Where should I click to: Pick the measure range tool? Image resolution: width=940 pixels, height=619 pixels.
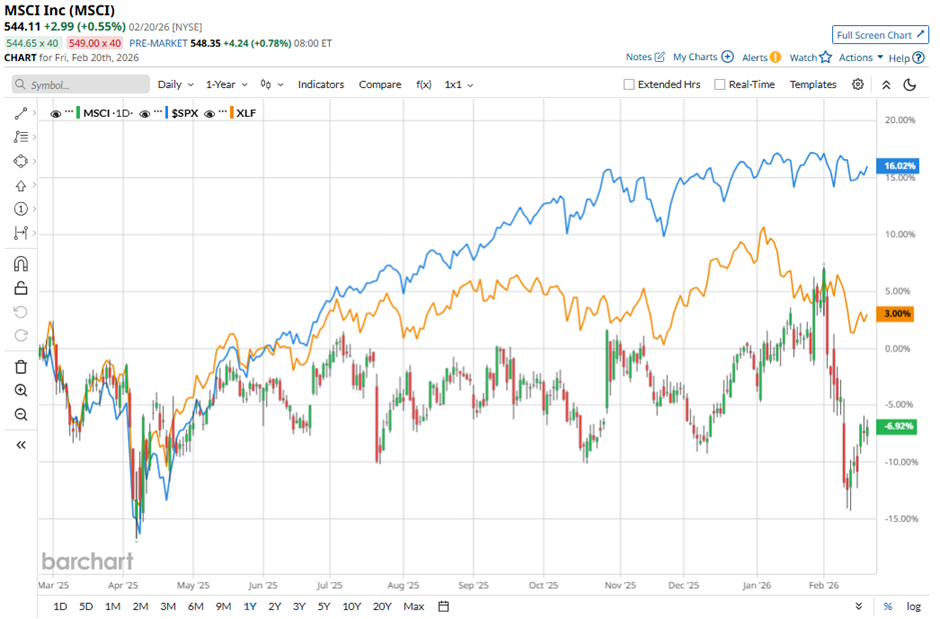(20, 232)
